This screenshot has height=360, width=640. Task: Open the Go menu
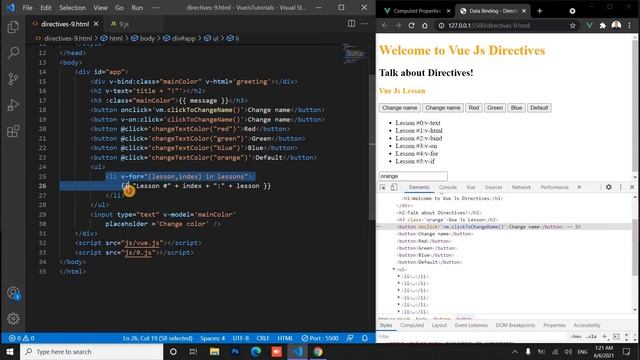pos(119,8)
